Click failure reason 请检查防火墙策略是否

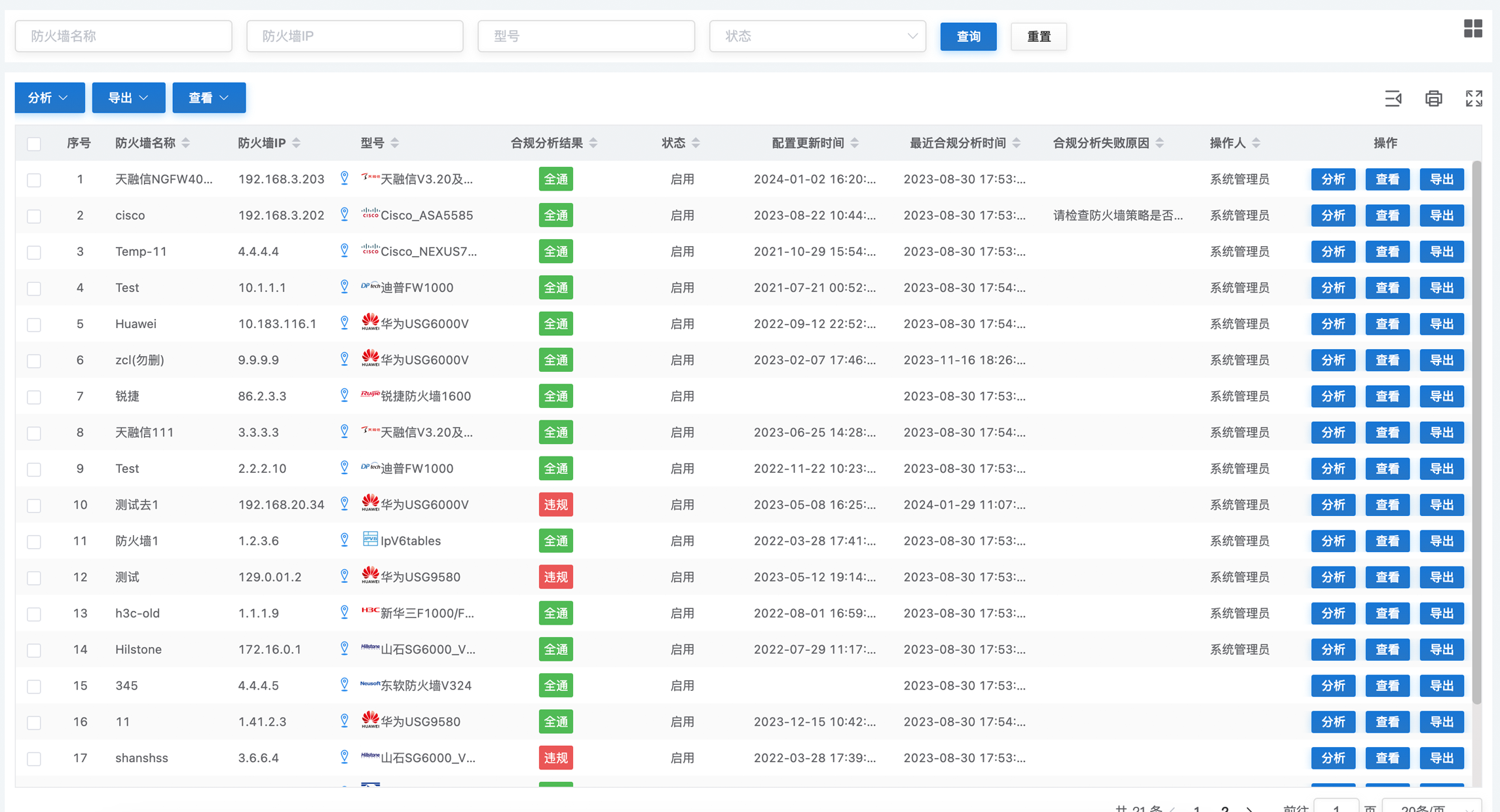coord(1117,215)
